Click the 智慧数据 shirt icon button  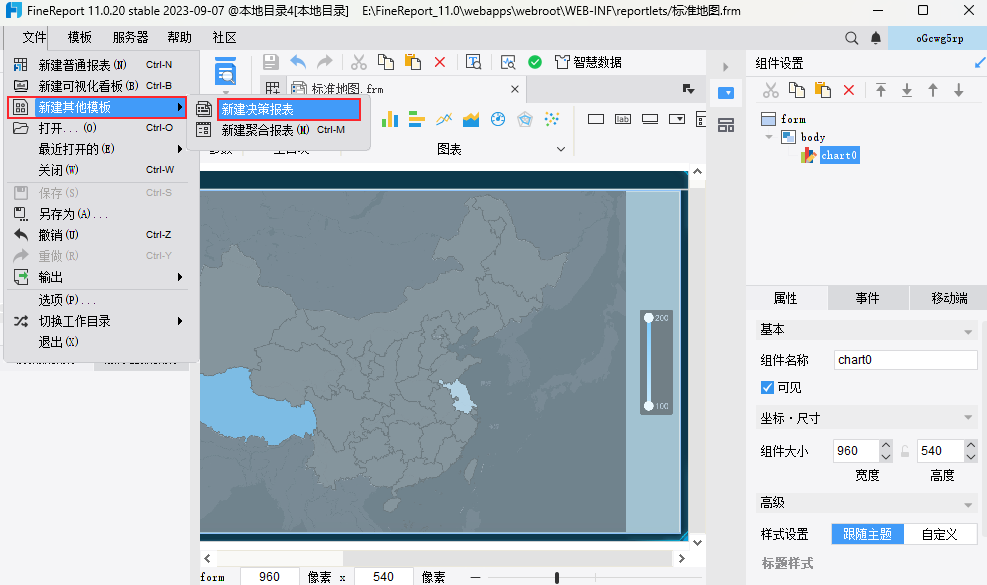click(561, 62)
